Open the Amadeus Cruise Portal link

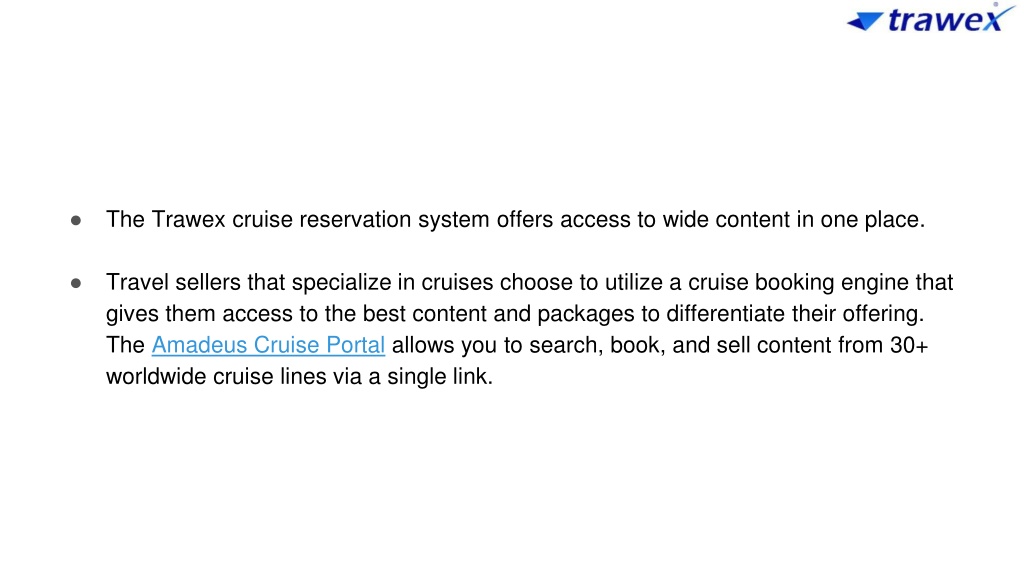point(268,345)
